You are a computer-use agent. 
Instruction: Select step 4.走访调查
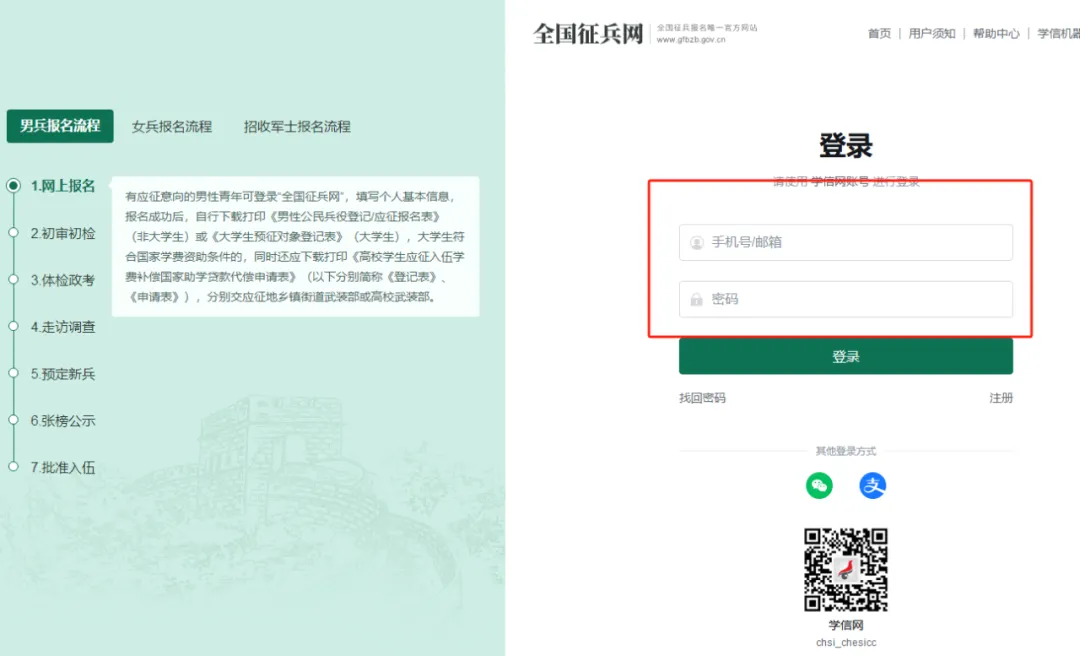tap(63, 327)
